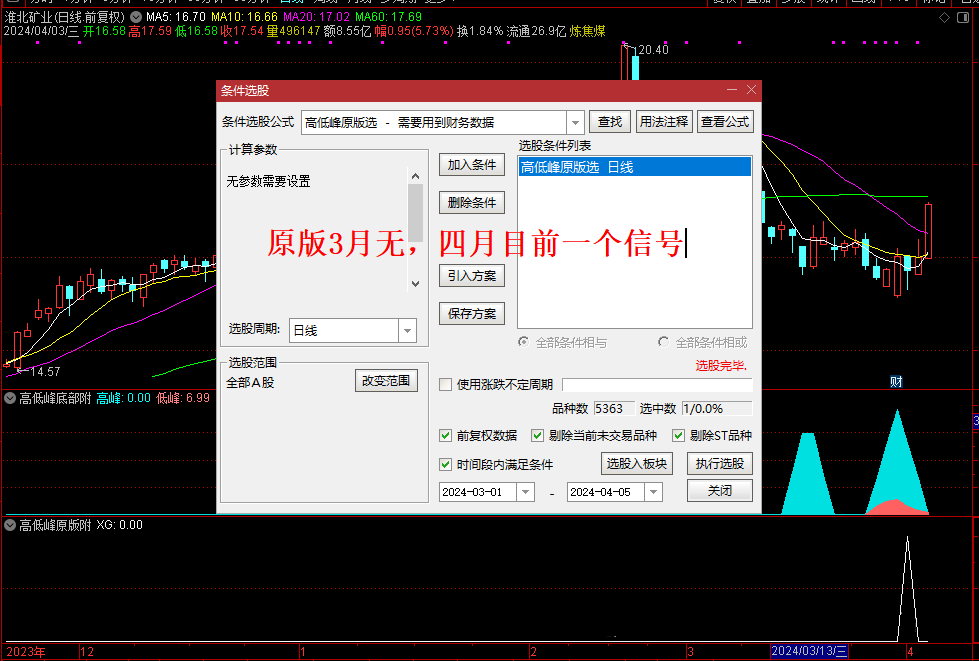Minimize the 条件选股 dialog
Screen dimensions: 979x661
pyautogui.click(x=732, y=90)
